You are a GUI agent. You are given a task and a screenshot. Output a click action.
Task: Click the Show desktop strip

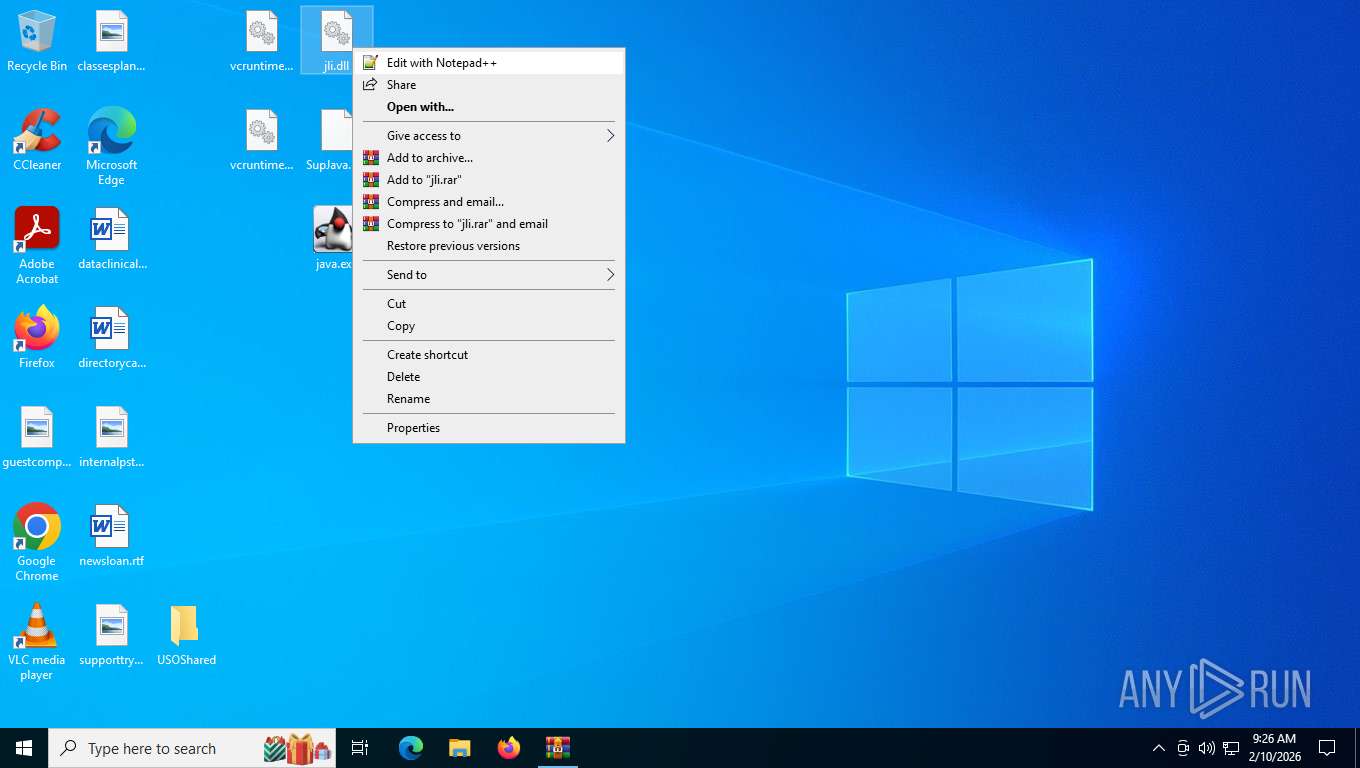tap(1356, 748)
